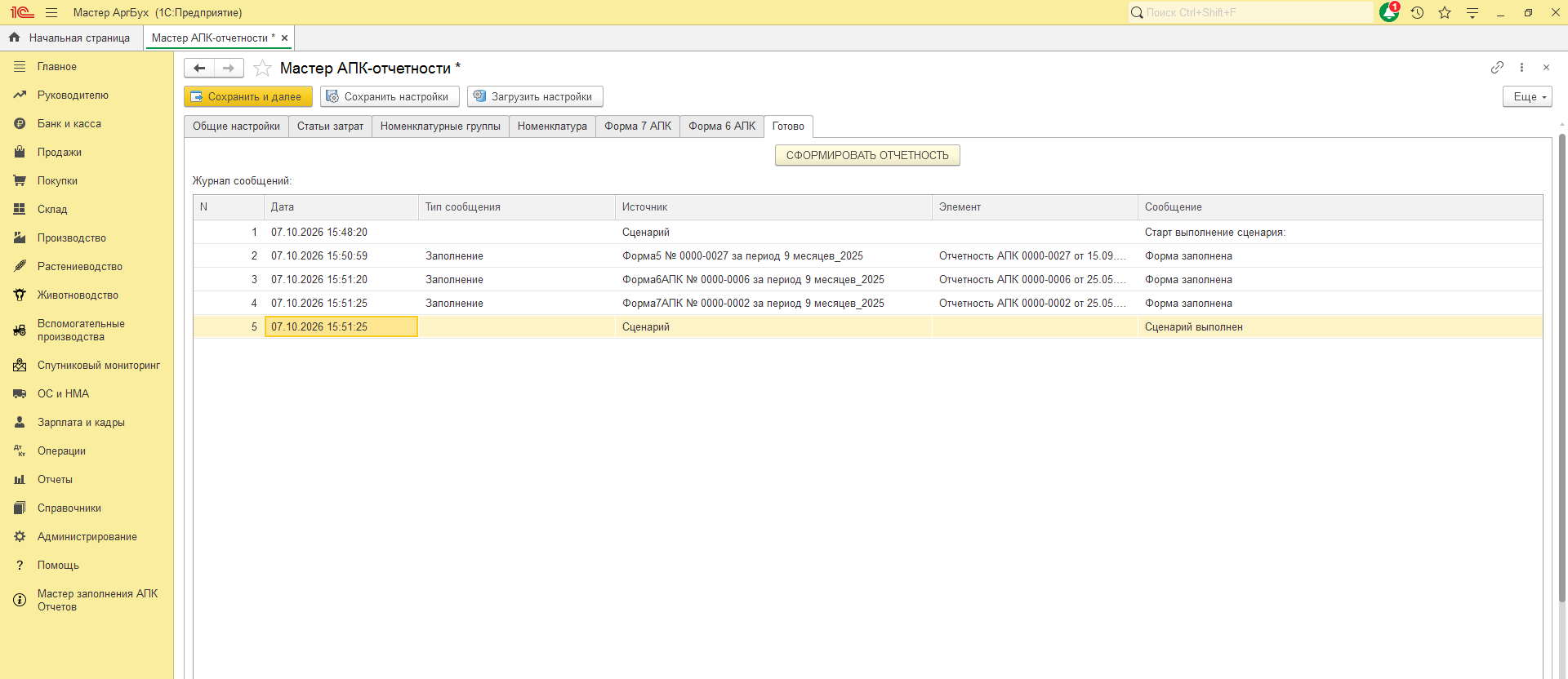This screenshot has height=679, width=1568.
Task: Select the Сценарий выполнен message cell
Action: tap(1339, 327)
